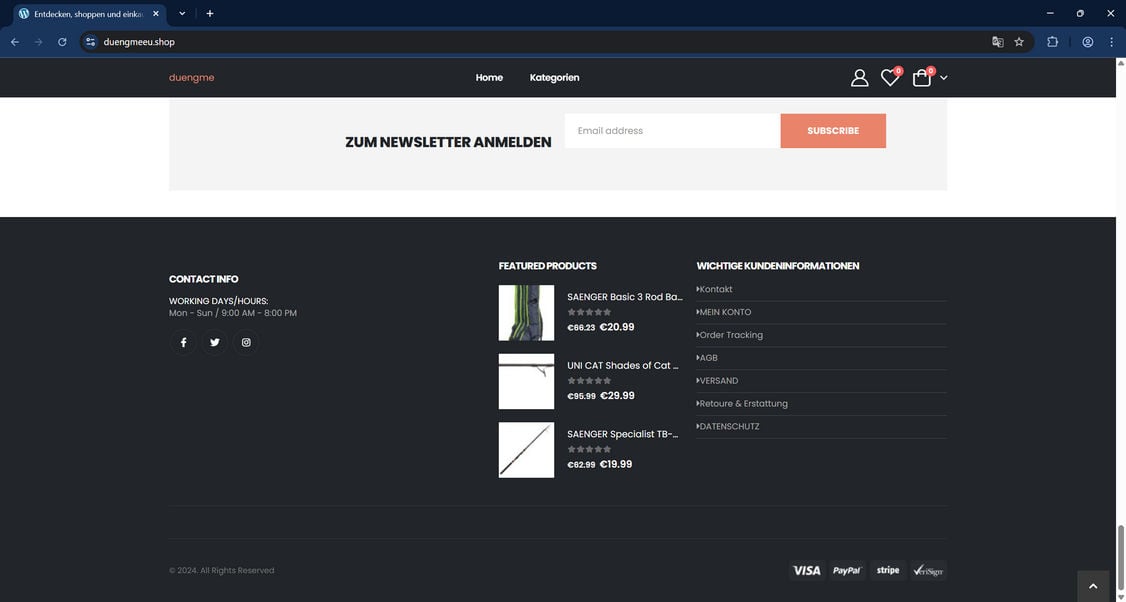The width and height of the screenshot is (1126, 602).
Task: Click the Visa payment icon
Action: tap(806, 570)
